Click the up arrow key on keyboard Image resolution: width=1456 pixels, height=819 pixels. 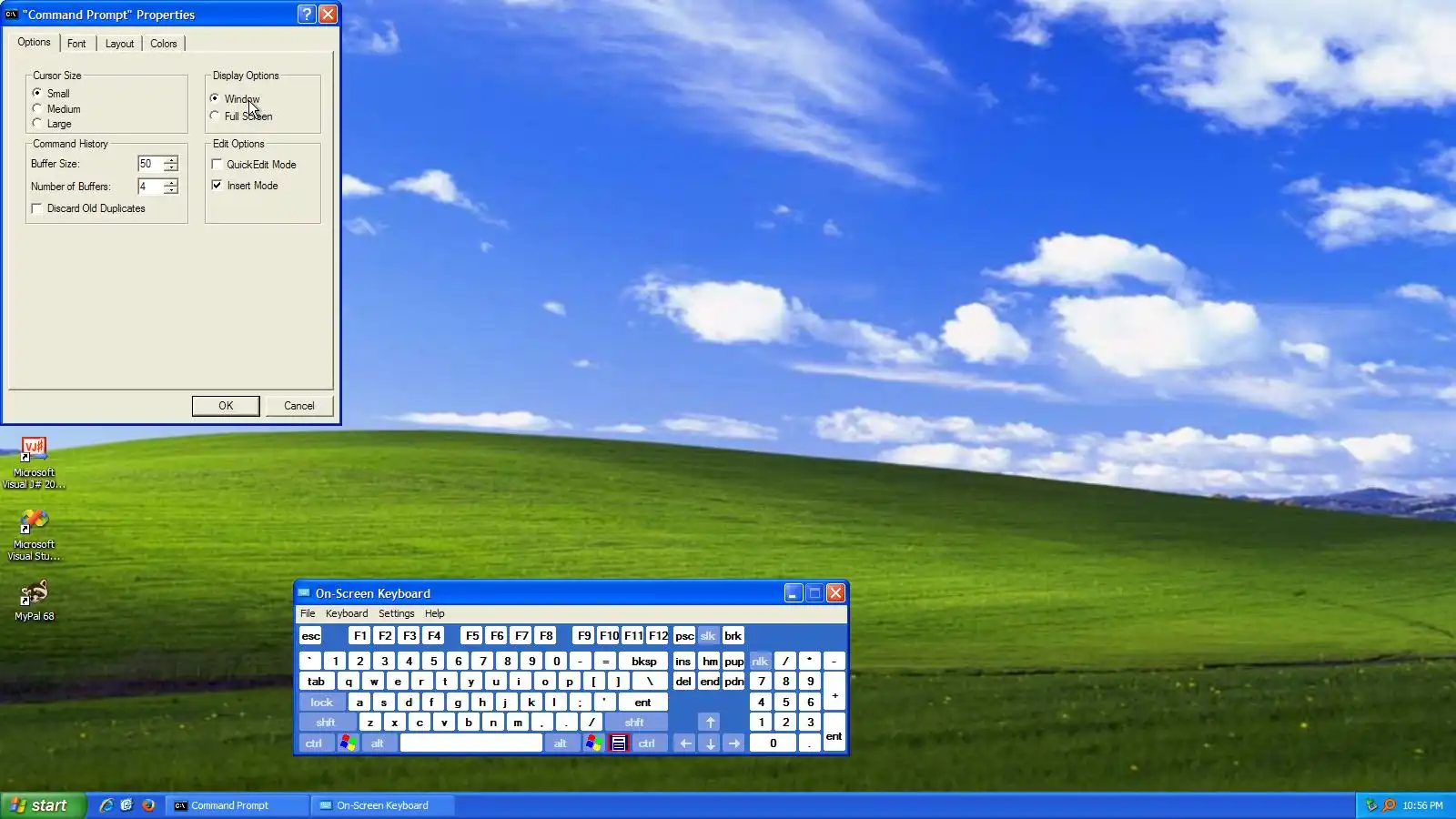pyautogui.click(x=710, y=723)
